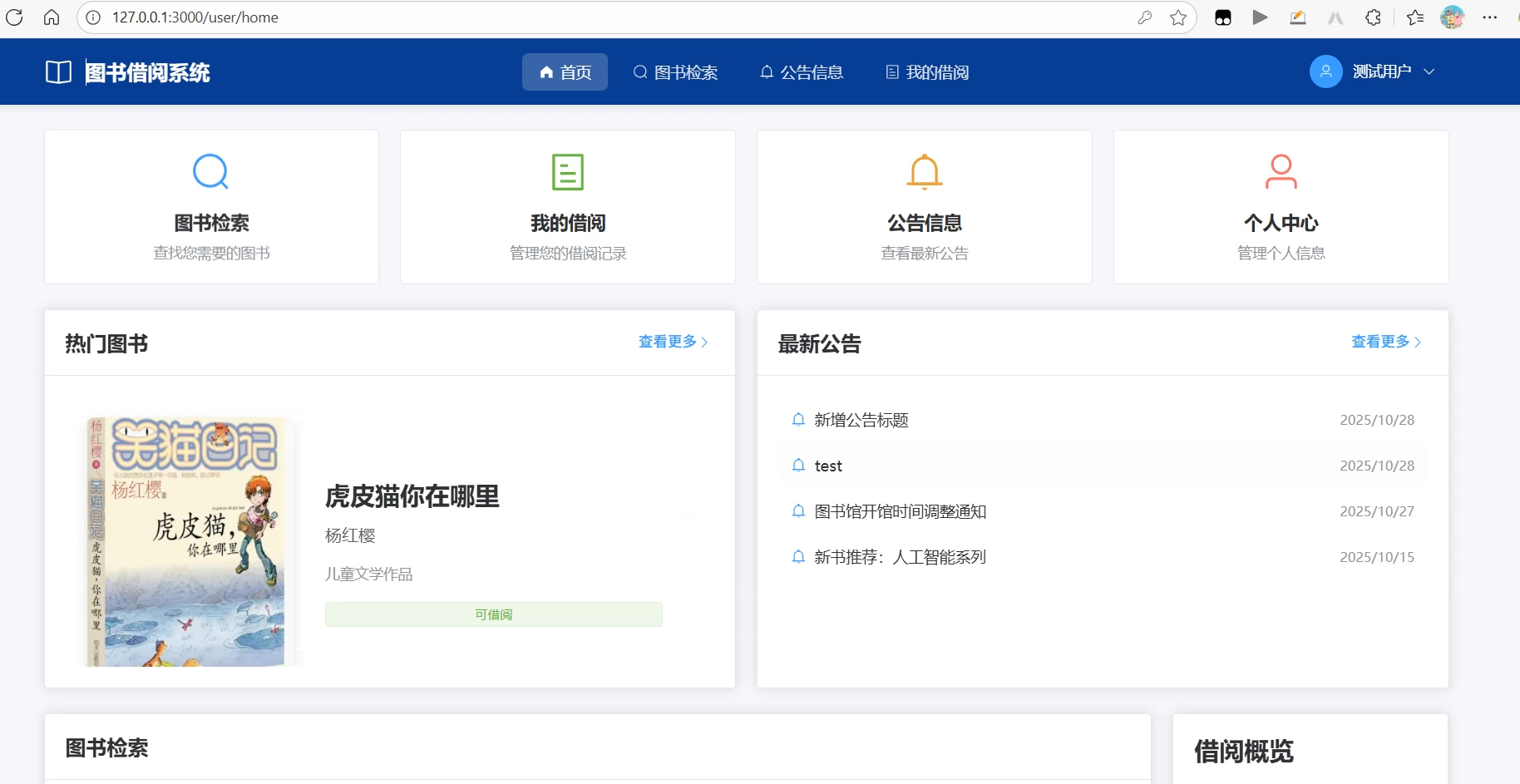The image size is (1520, 784).
Task: Click the 虎皮猫你在哪里 book cover image
Action: 187,541
